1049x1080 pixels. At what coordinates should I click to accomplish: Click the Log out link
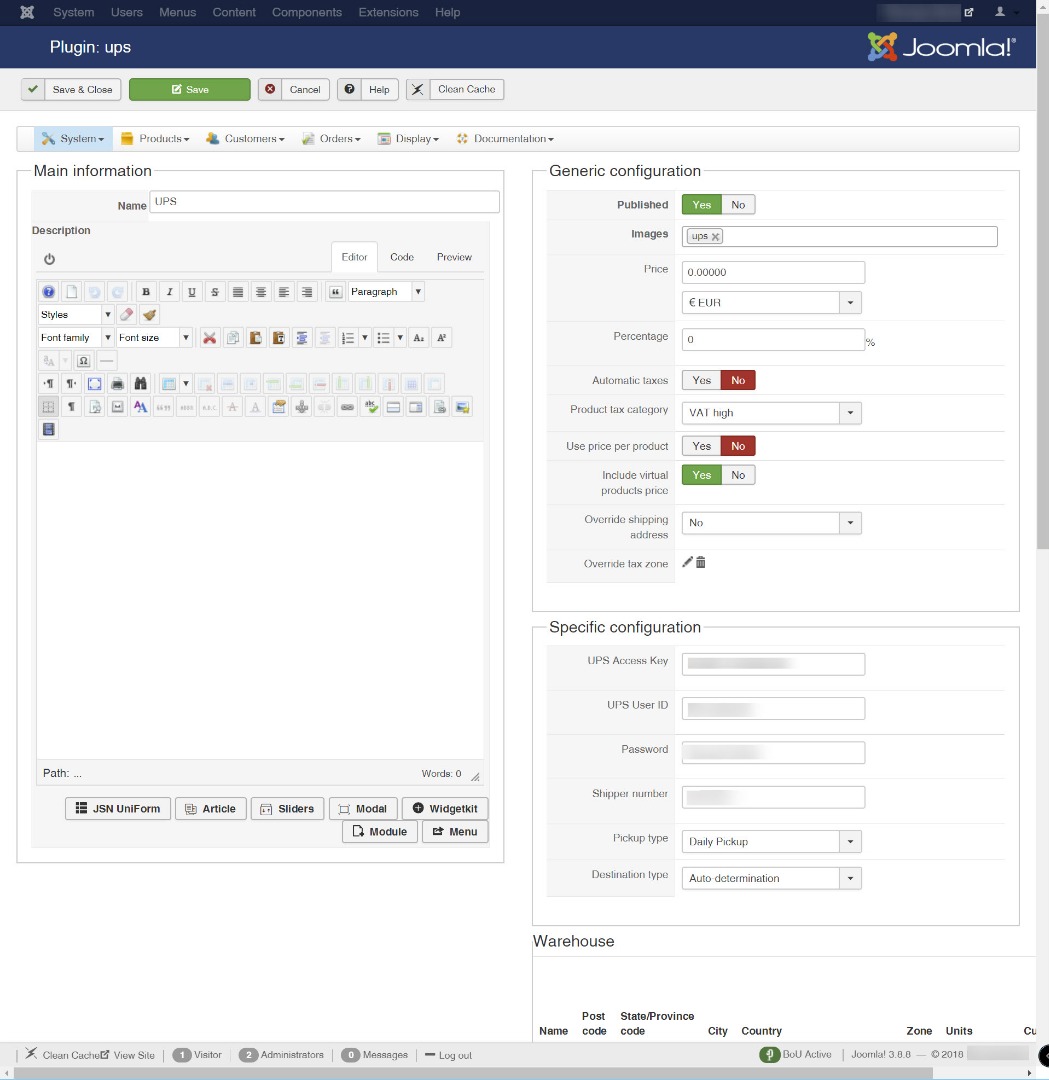coord(448,1055)
